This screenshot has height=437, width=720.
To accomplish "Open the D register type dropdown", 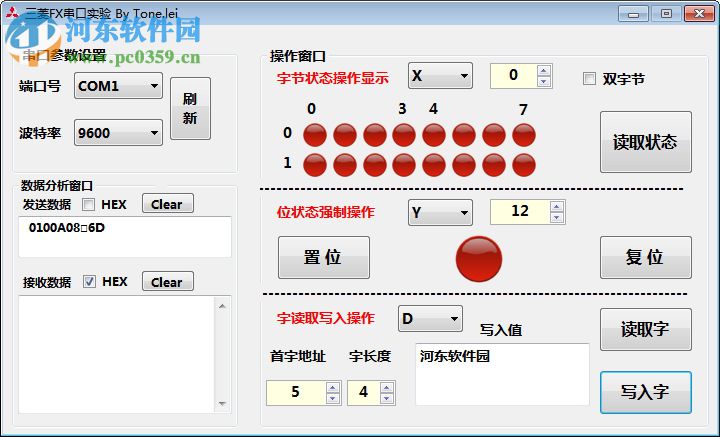I will pos(430,319).
